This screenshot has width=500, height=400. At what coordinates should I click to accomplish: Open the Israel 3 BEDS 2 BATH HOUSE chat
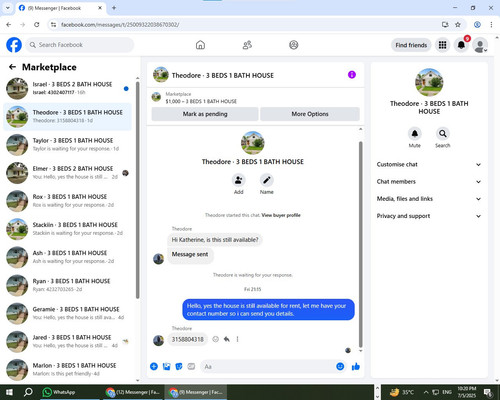(x=67, y=88)
